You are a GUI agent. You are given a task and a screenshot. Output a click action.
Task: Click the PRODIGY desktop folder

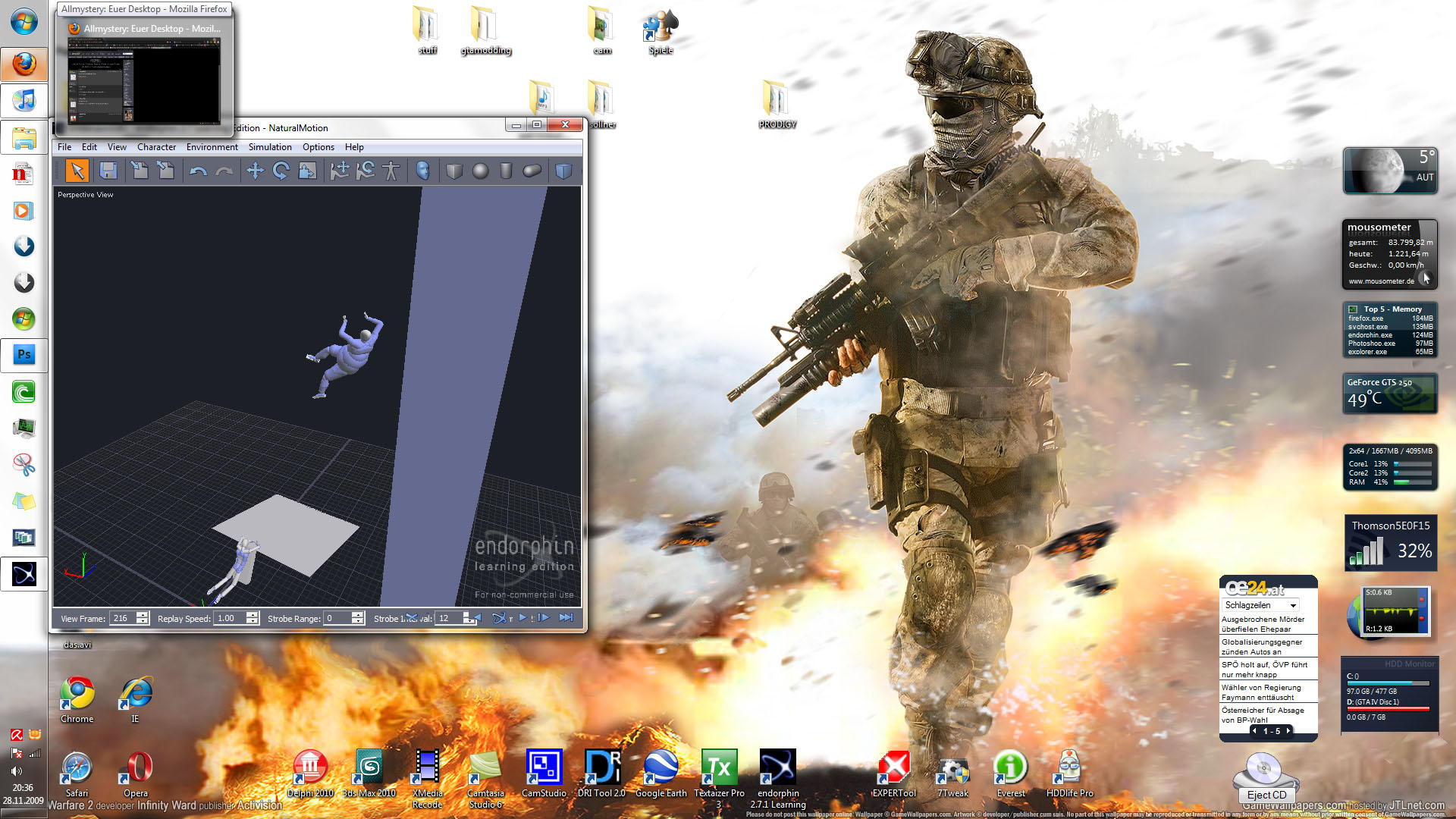coord(777,105)
